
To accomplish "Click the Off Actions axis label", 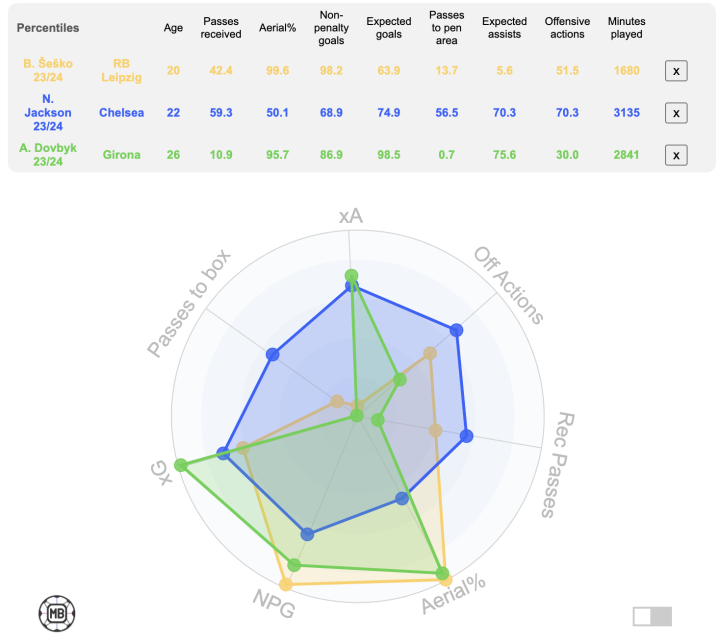I will (509, 287).
